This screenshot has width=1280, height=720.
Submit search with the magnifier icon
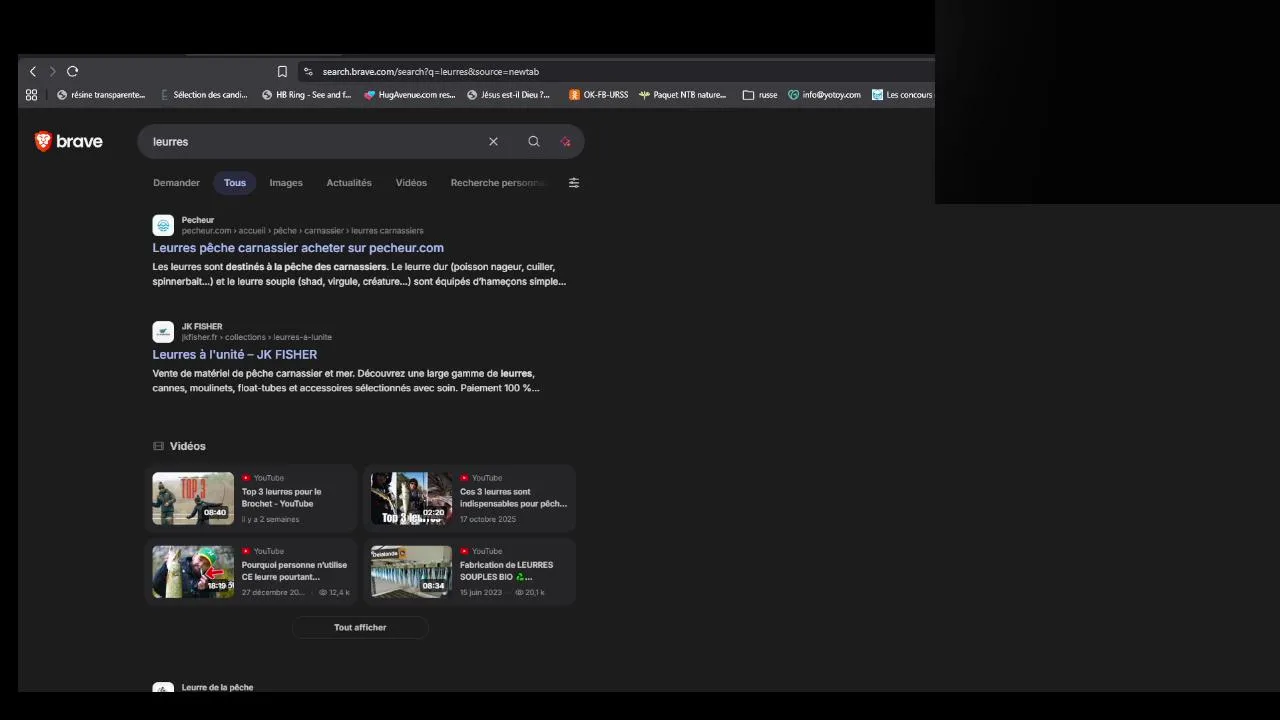[x=534, y=142]
